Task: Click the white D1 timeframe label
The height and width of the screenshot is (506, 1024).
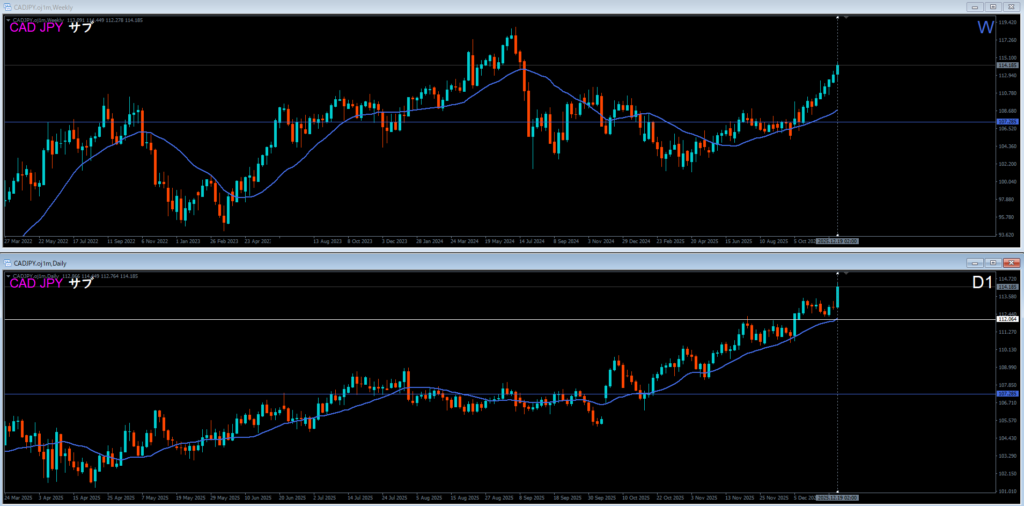Action: [982, 283]
